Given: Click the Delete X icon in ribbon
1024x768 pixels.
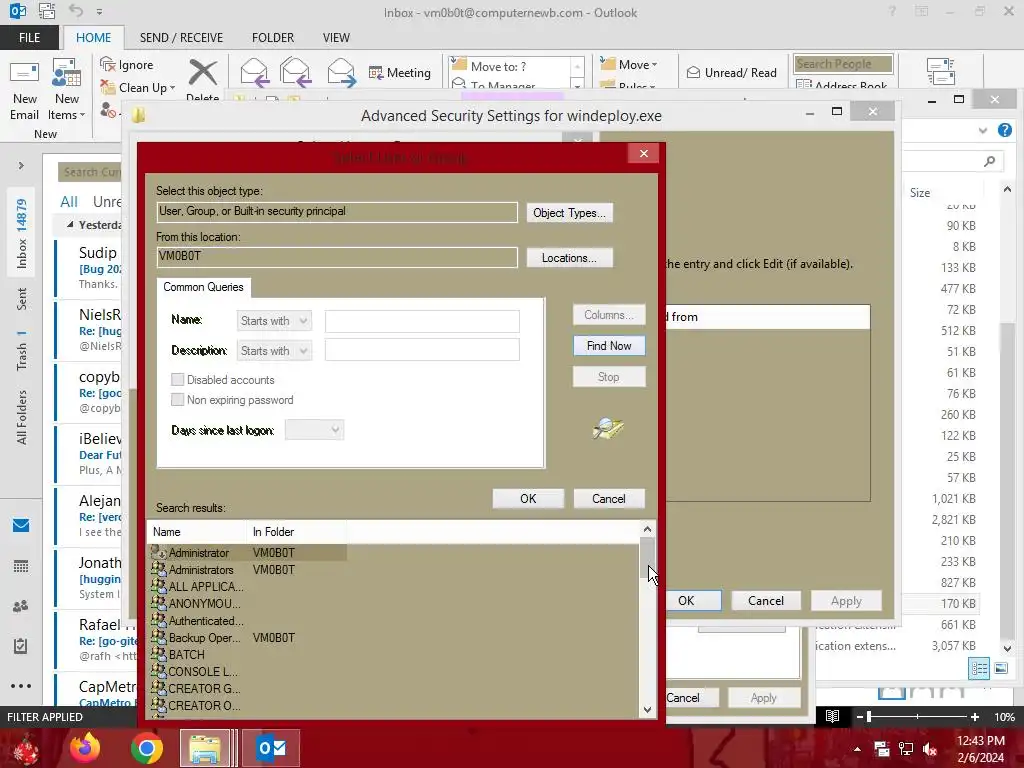Looking at the screenshot, I should tap(202, 73).
